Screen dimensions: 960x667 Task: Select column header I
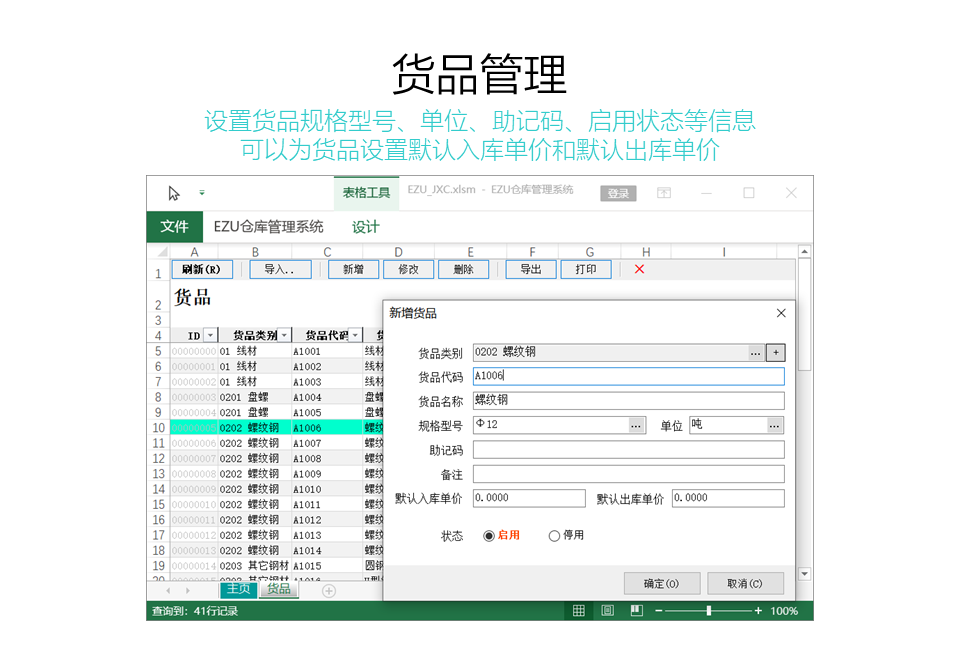coord(724,252)
